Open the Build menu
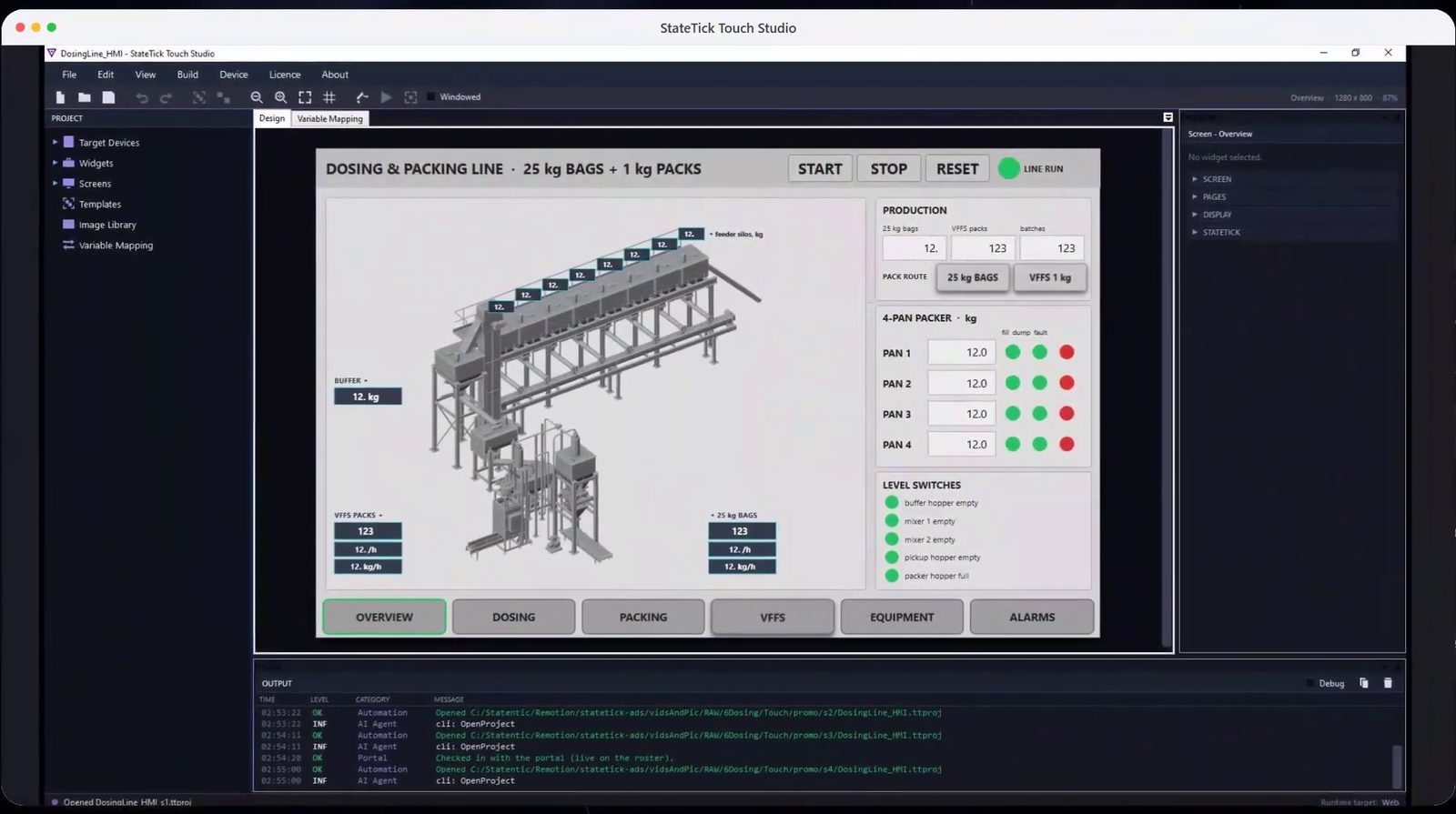The width and height of the screenshot is (1456, 814). pyautogui.click(x=187, y=75)
